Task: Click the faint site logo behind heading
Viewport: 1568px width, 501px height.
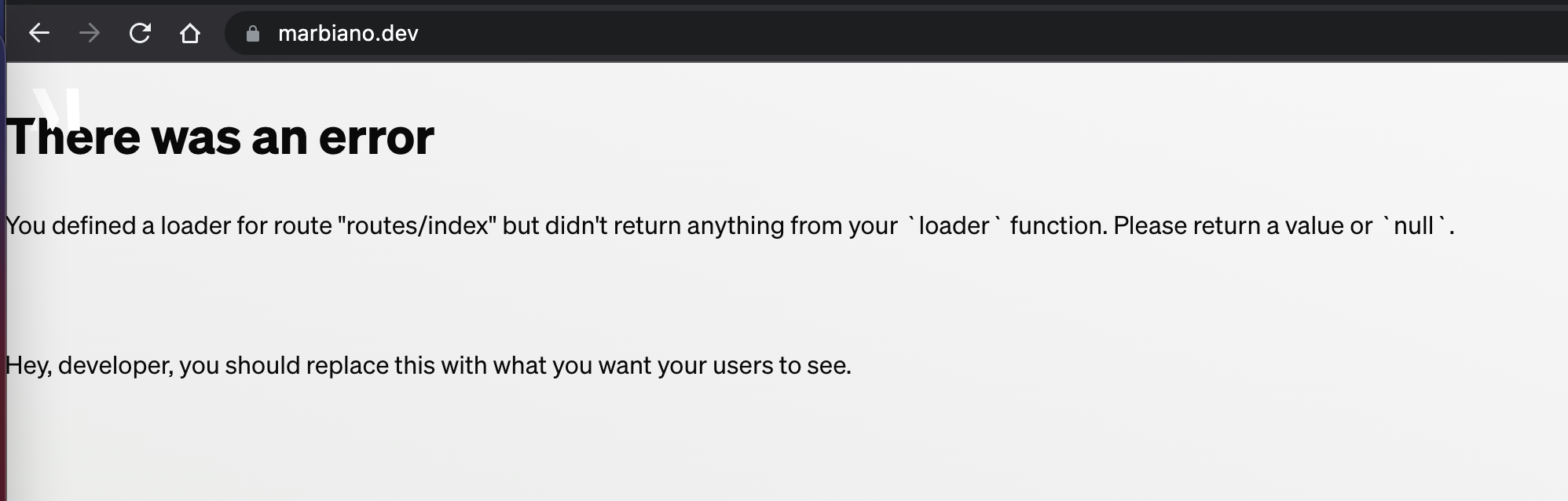Action: (x=58, y=107)
